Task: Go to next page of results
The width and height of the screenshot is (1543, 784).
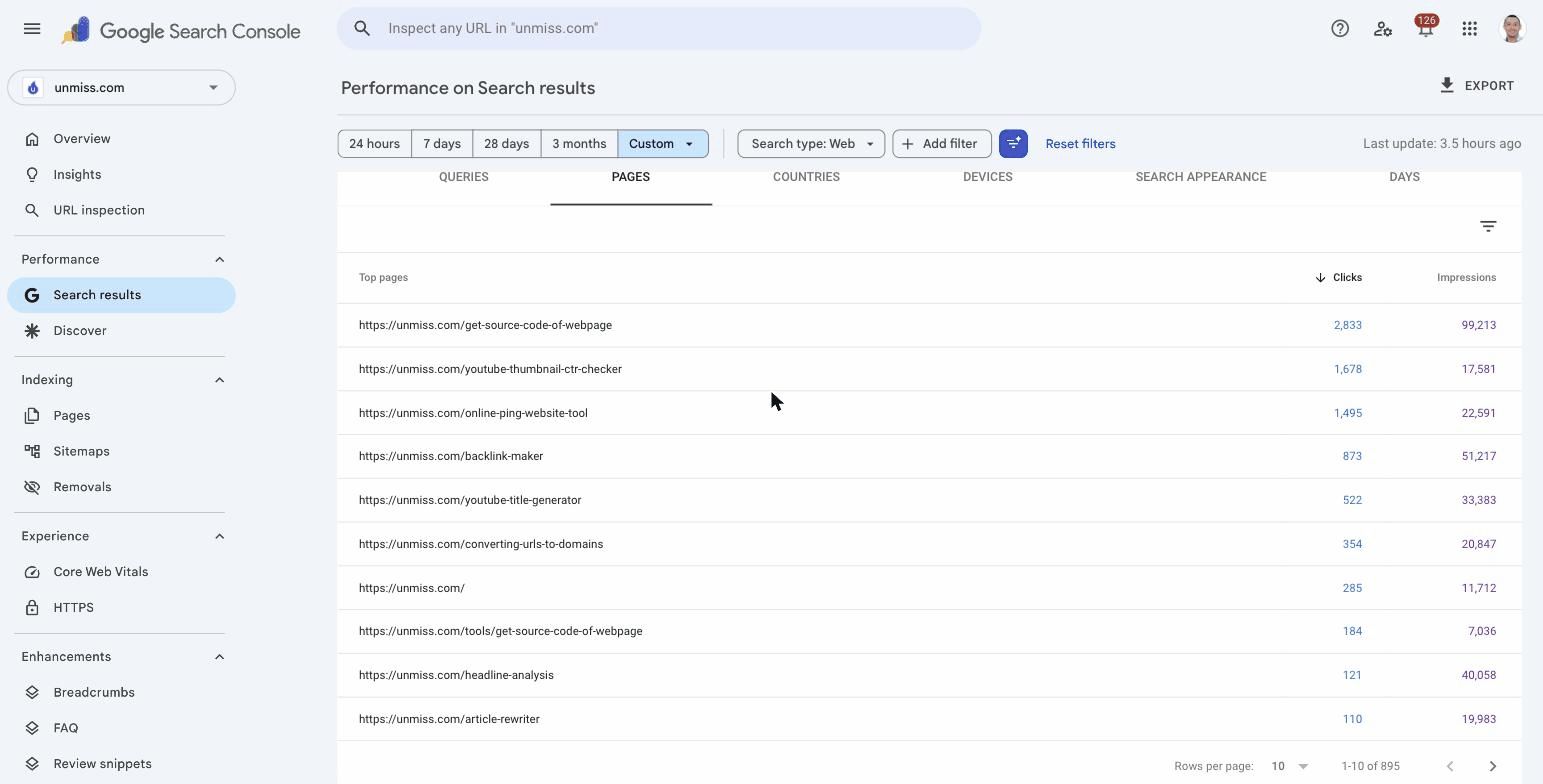Action: (1493, 767)
